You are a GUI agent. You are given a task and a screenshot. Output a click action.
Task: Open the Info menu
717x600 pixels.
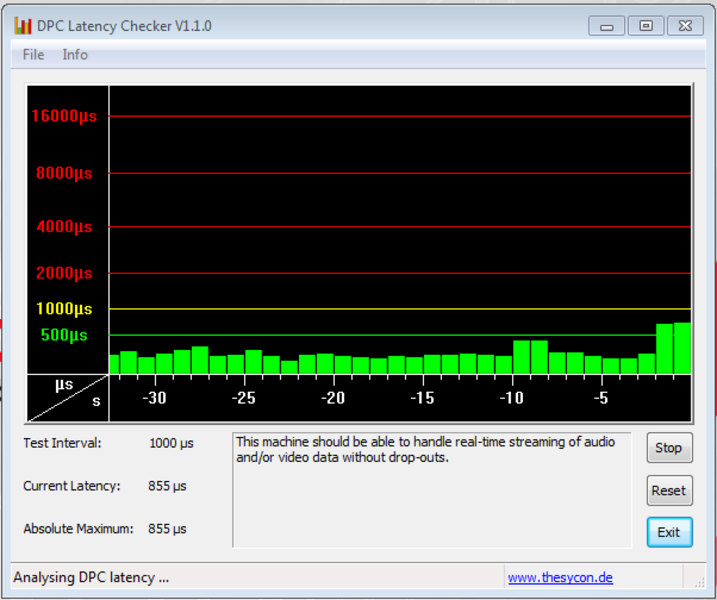coord(75,54)
